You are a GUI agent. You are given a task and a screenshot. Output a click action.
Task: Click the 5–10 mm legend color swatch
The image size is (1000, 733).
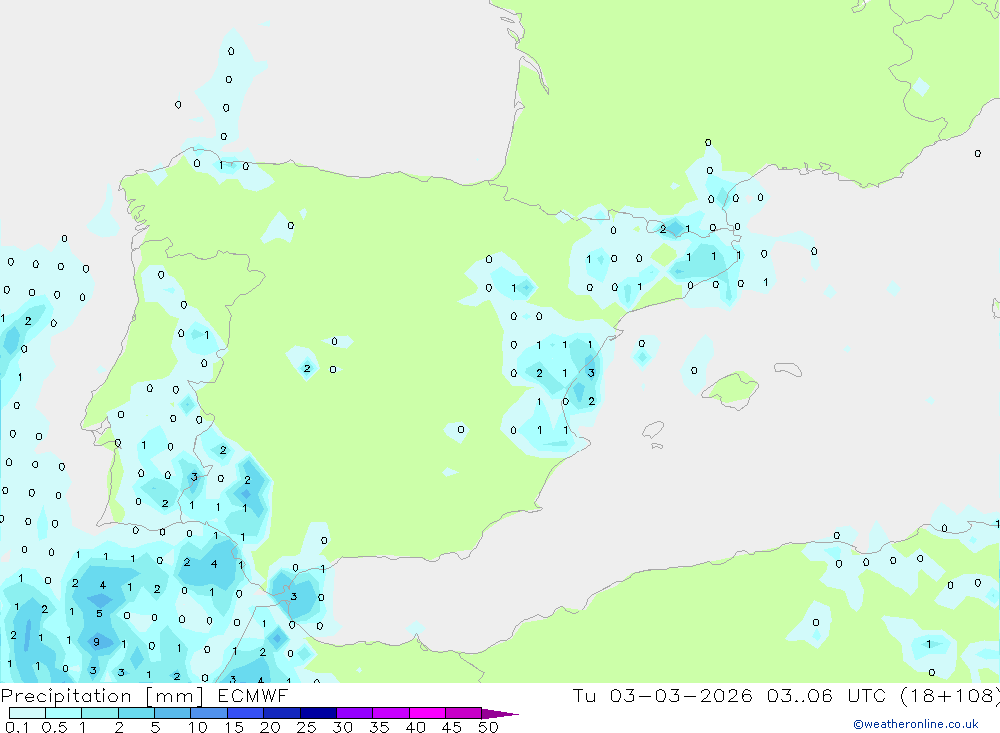[x=172, y=713]
